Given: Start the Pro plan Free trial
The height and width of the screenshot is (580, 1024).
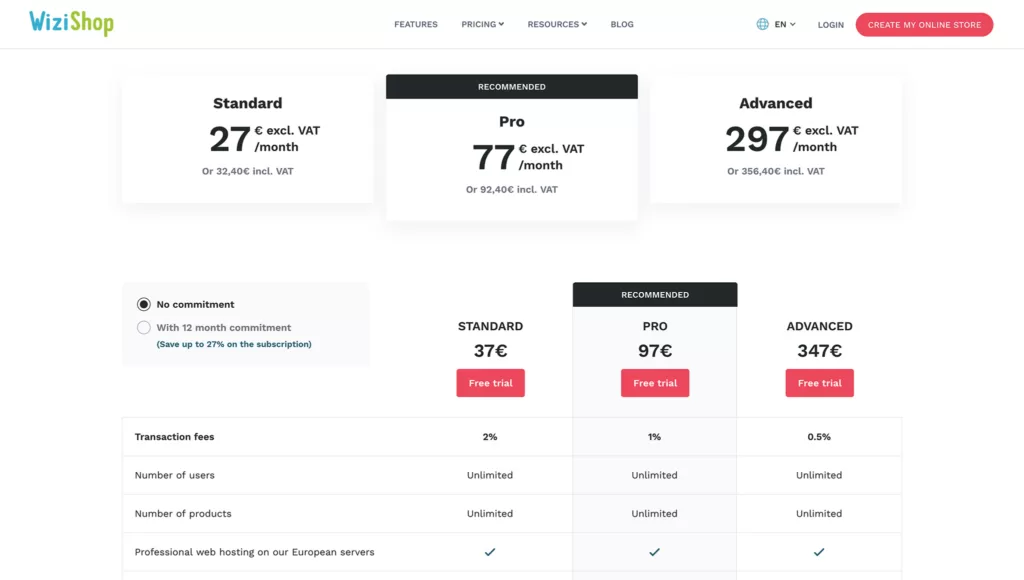Looking at the screenshot, I should point(655,383).
